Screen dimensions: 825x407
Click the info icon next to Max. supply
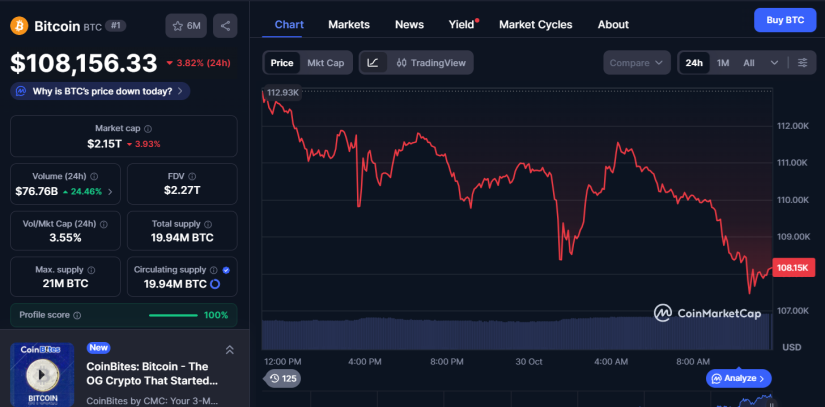[x=91, y=270]
